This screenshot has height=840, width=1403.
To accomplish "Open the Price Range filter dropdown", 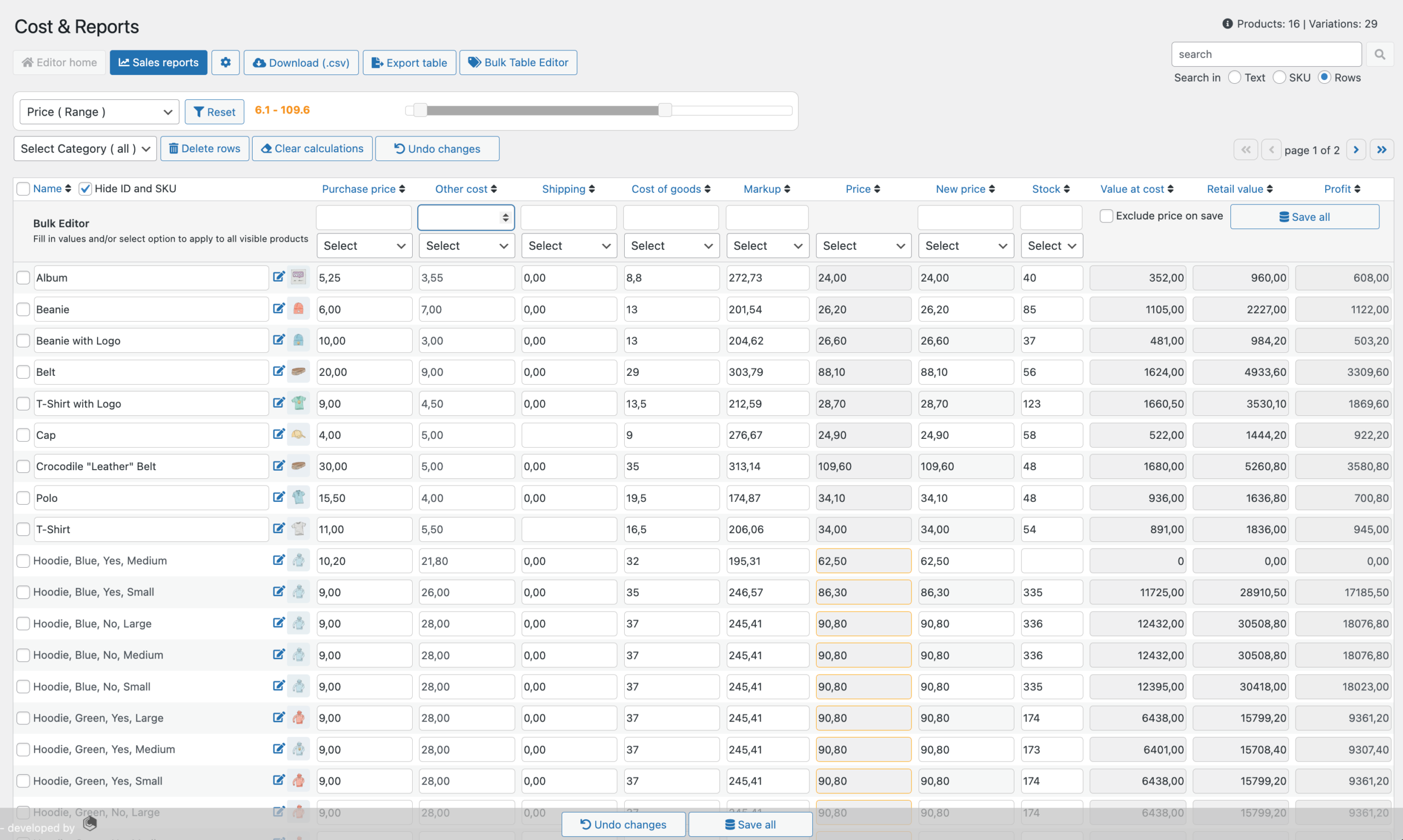I will (96, 112).
